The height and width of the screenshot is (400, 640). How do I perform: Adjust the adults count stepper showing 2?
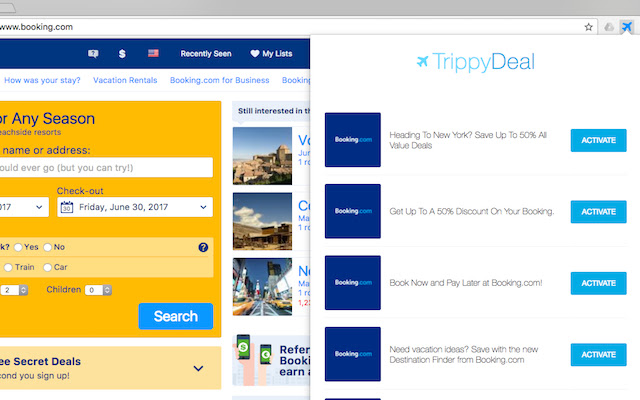tap(23, 290)
